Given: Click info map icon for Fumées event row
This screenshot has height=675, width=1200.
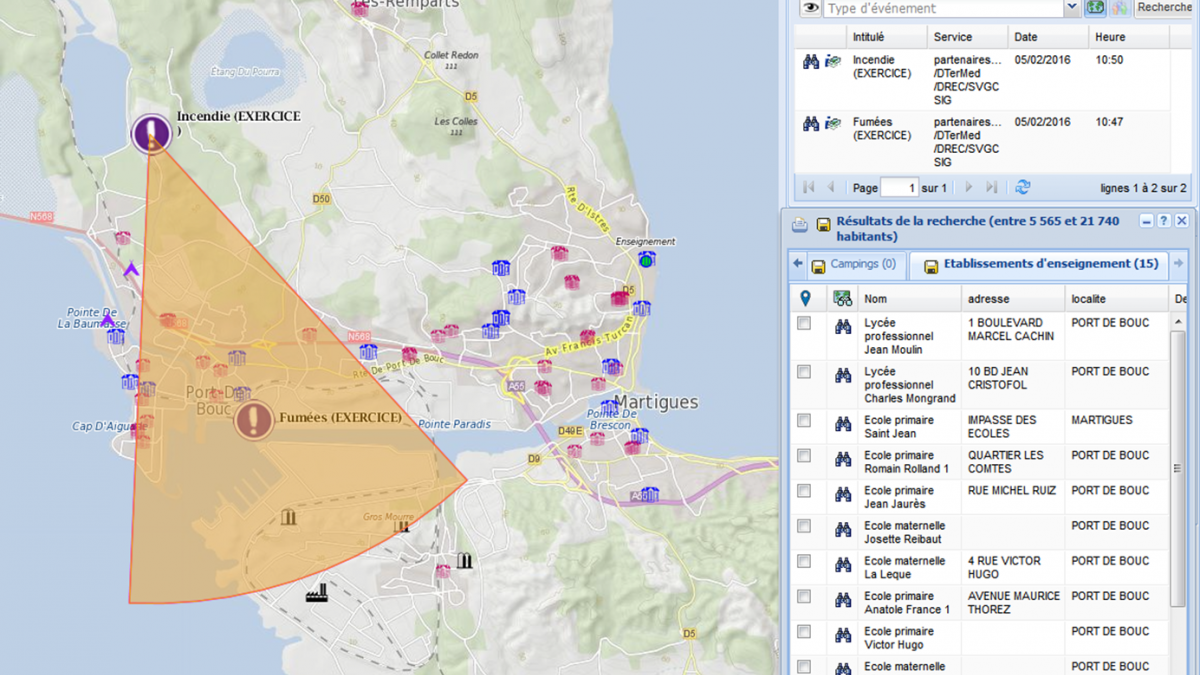Looking at the screenshot, I should [x=832, y=124].
